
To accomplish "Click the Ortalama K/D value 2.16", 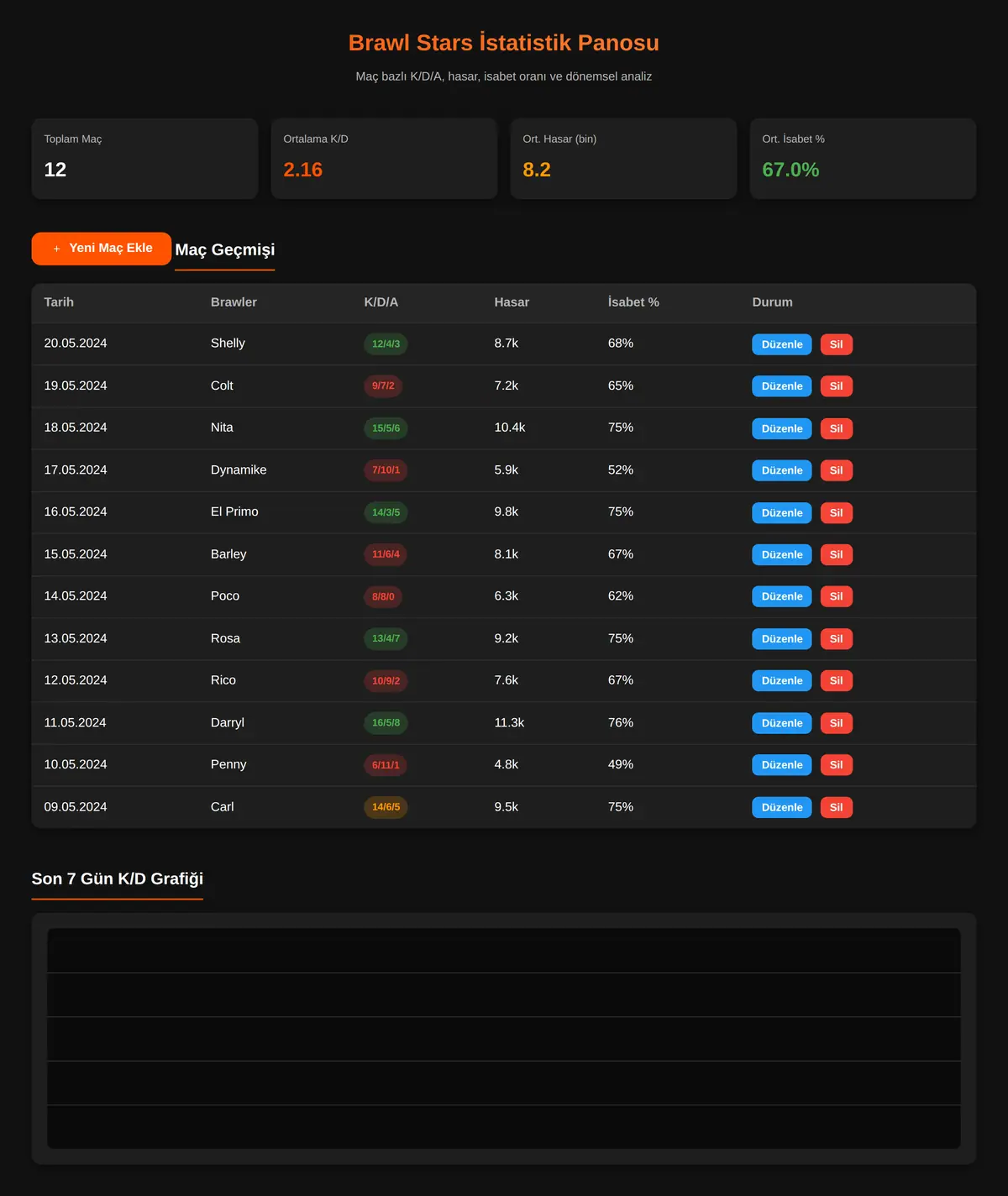I will point(303,170).
